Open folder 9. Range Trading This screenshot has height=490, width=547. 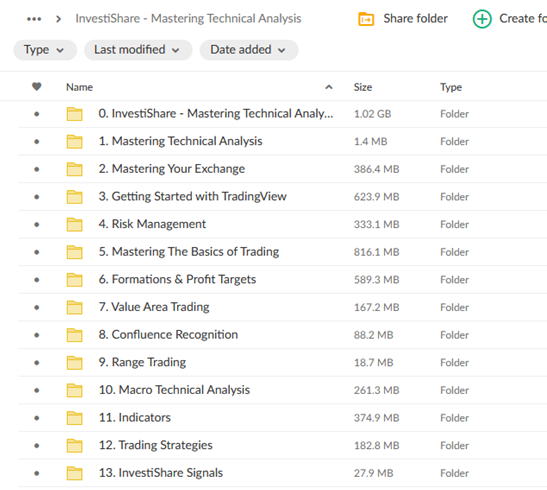142,362
